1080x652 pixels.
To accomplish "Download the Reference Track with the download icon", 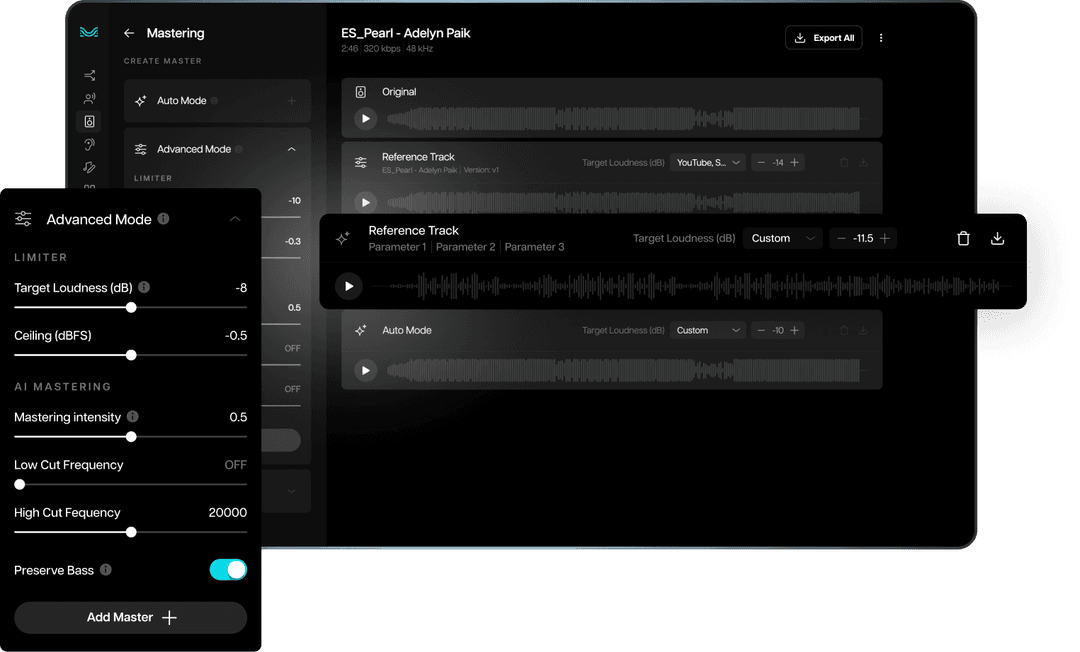I will [x=997, y=238].
